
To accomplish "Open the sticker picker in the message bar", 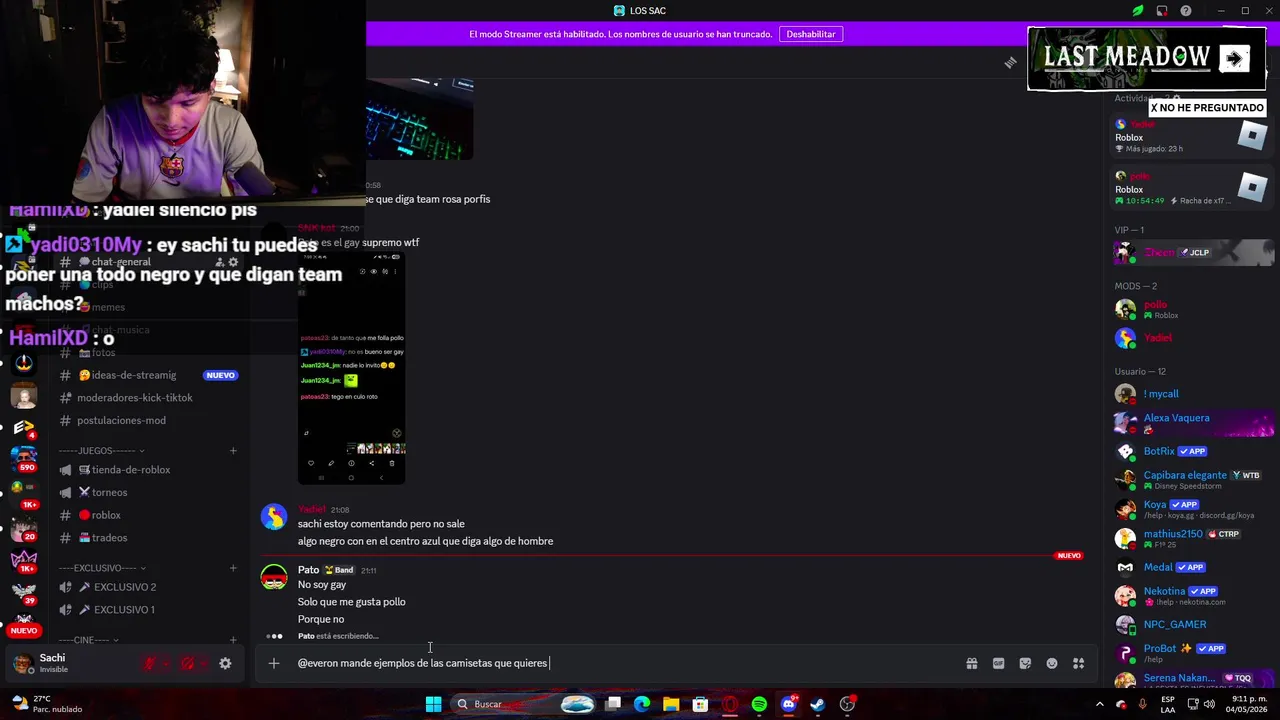I will pyautogui.click(x=1025, y=663).
